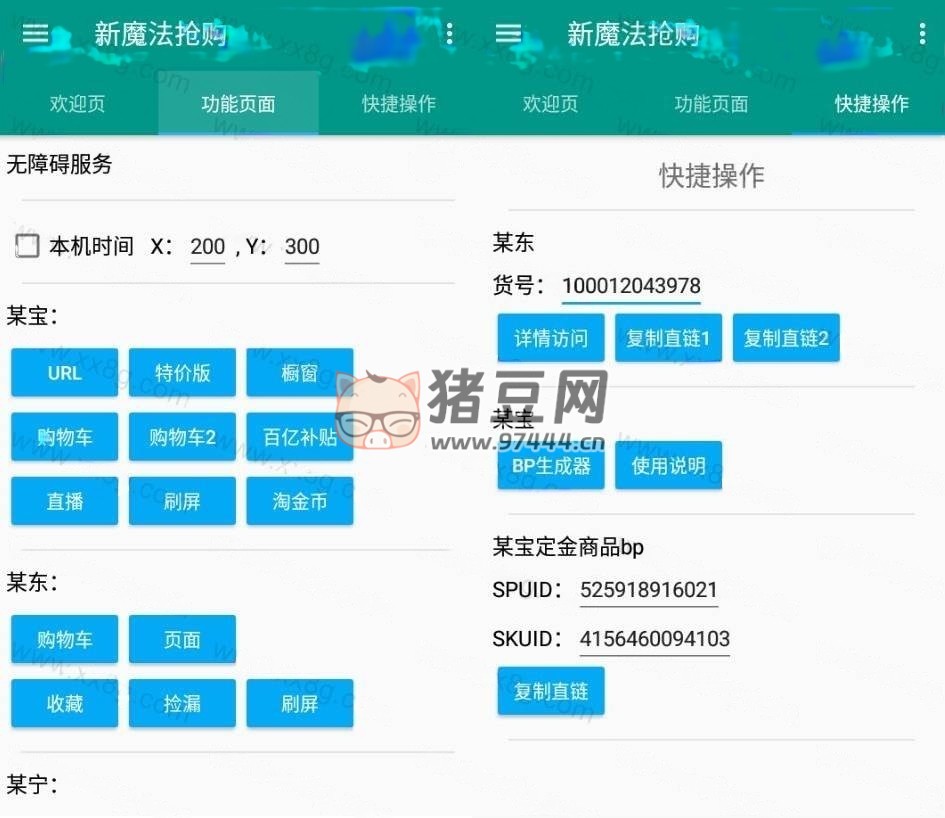The image size is (945, 818).
Task: Open the right screen three-dot overflow menu
Action: click(x=921, y=34)
